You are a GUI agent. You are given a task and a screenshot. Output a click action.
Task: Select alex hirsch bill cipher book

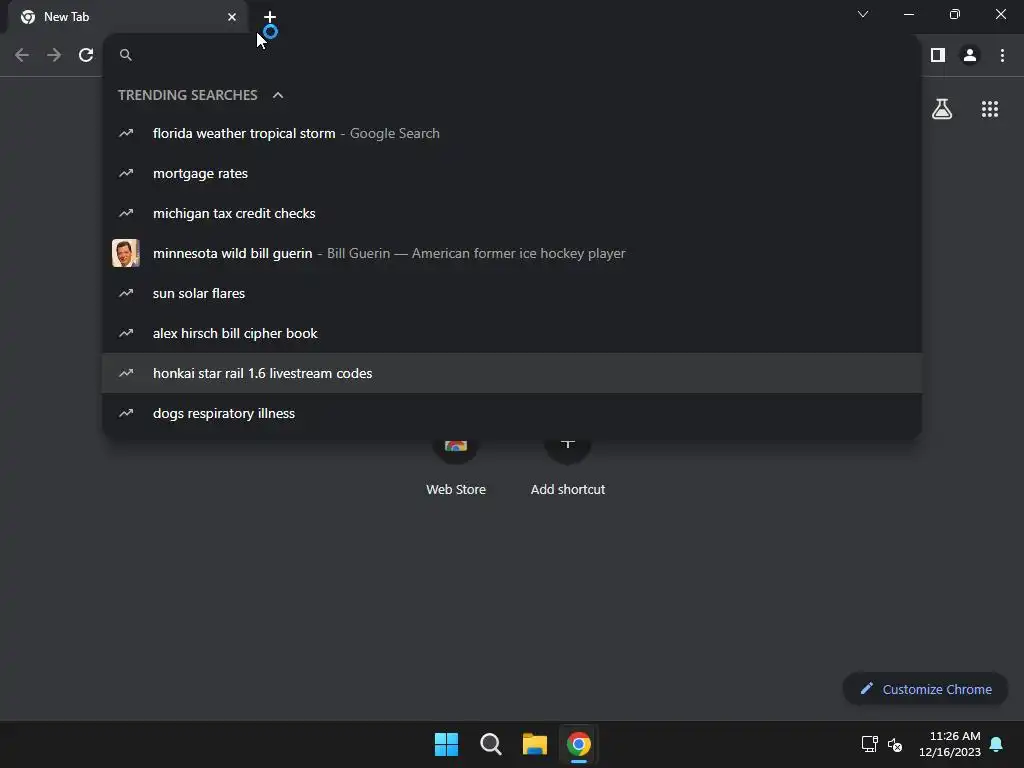tap(512, 333)
